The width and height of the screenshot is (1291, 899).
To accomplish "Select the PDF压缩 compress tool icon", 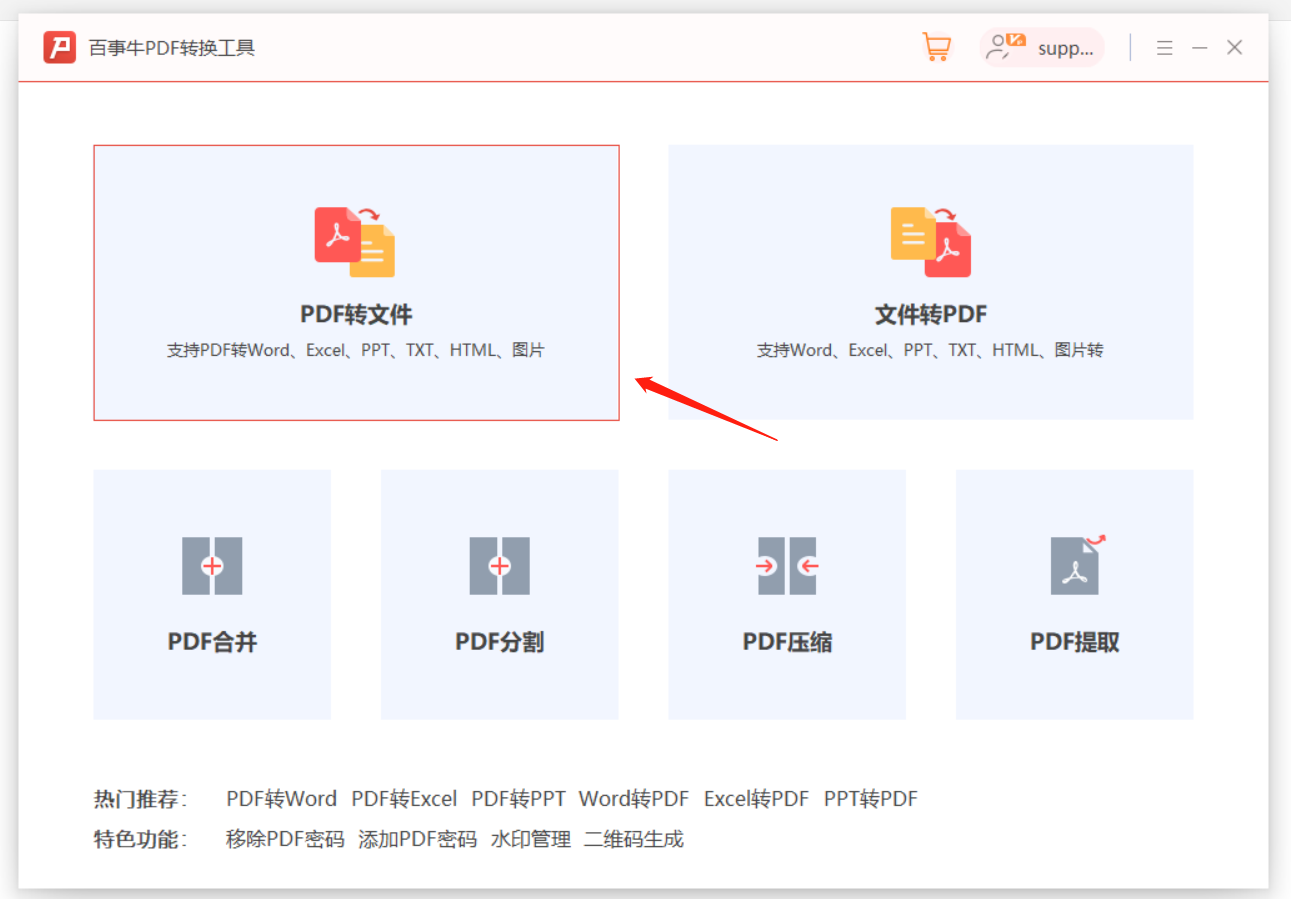I will click(x=787, y=565).
